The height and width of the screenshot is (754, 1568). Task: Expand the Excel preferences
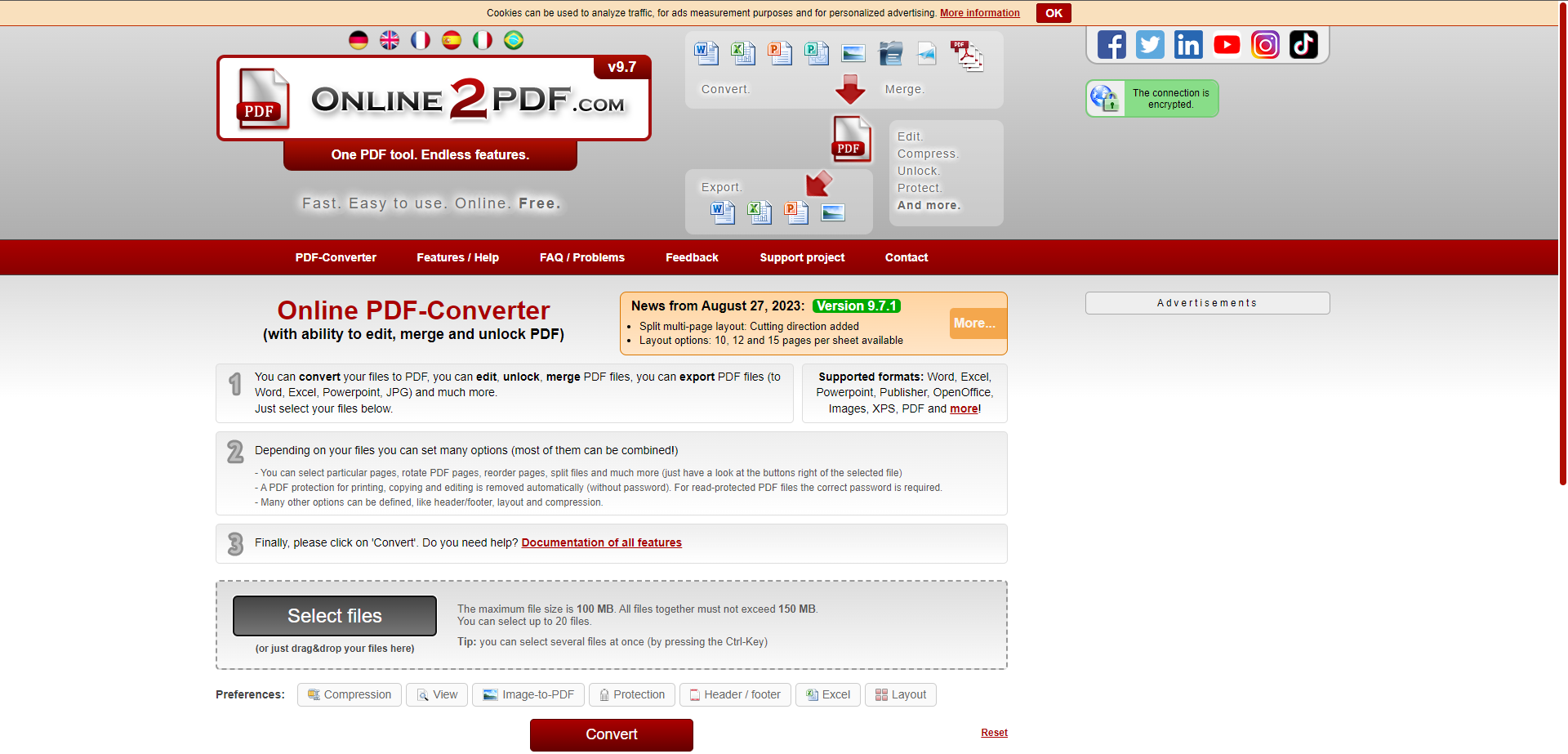(x=828, y=694)
